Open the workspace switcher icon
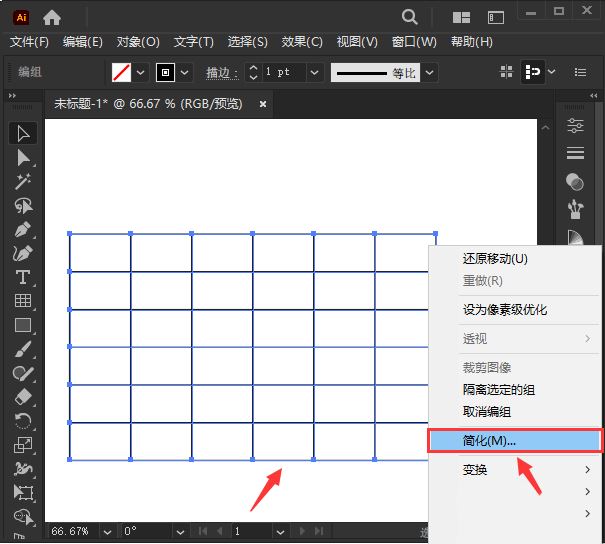605x544 pixels. (x=496, y=18)
